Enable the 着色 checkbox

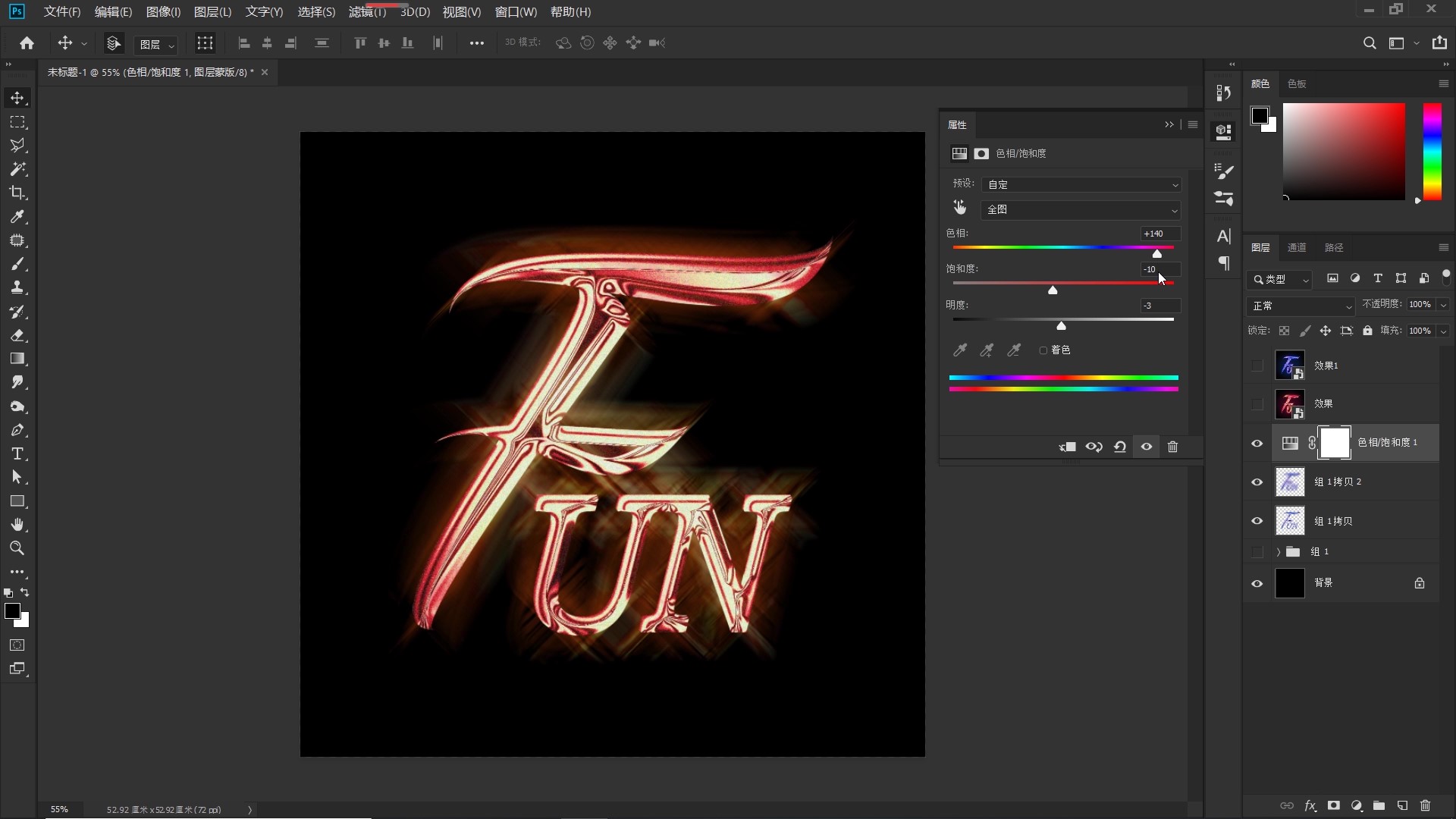click(1043, 350)
